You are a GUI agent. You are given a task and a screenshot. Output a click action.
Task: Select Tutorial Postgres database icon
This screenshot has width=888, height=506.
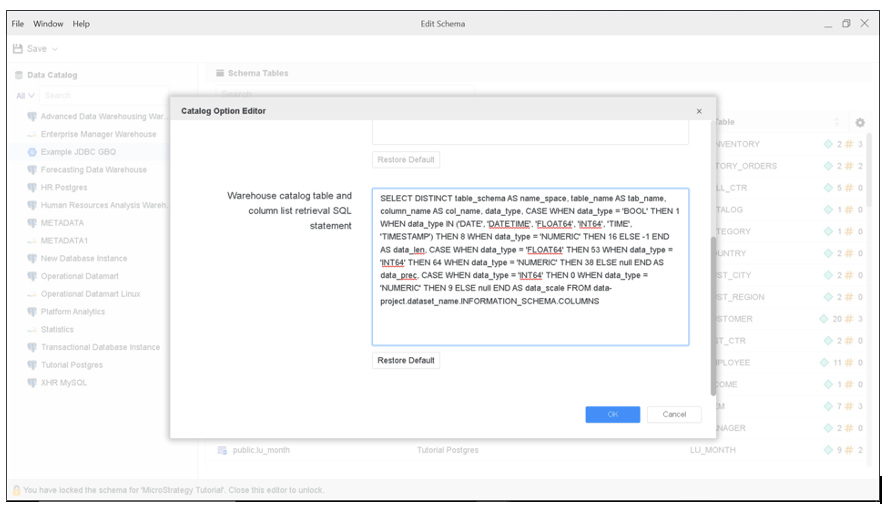(32, 365)
